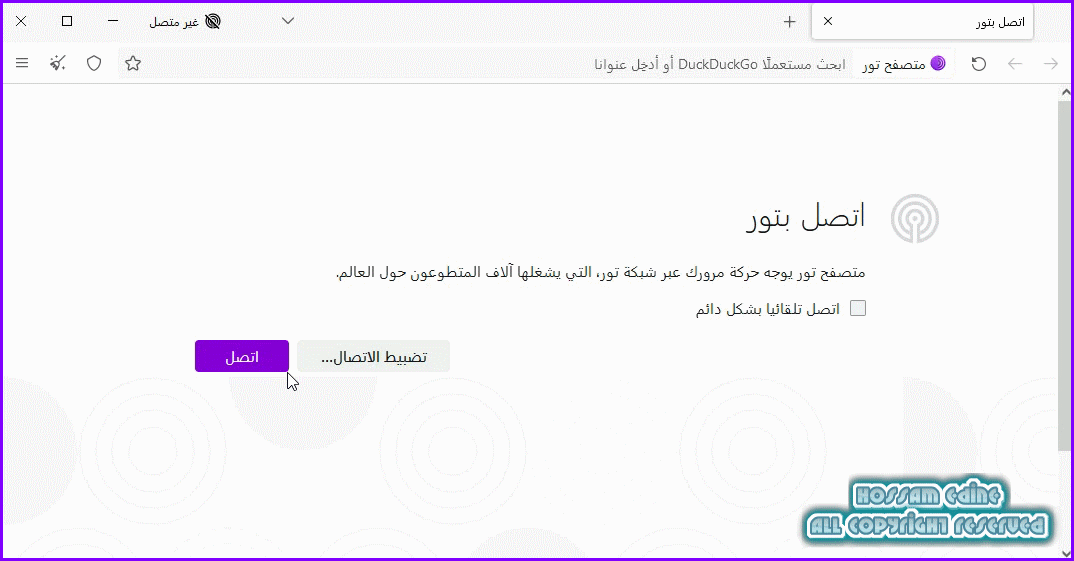This screenshot has width=1074, height=561.
Task: Open the security level shield icon
Action: tap(94, 64)
